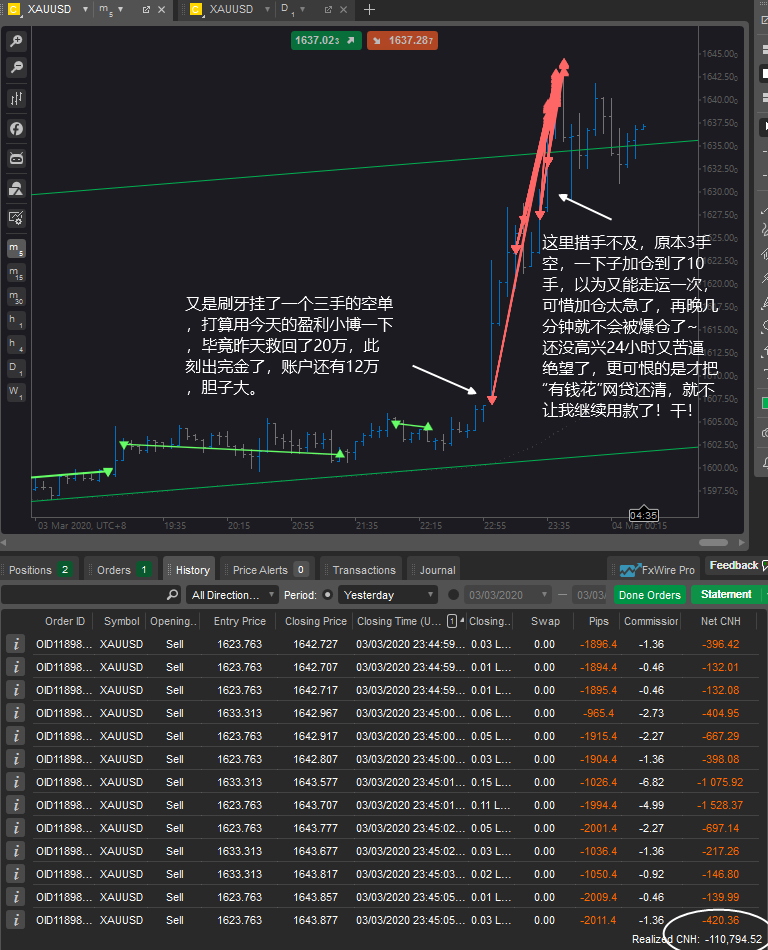Viewport: 768px width, 950px height.
Task: Open the chart type bars icon
Action: pyautogui.click(x=16, y=98)
